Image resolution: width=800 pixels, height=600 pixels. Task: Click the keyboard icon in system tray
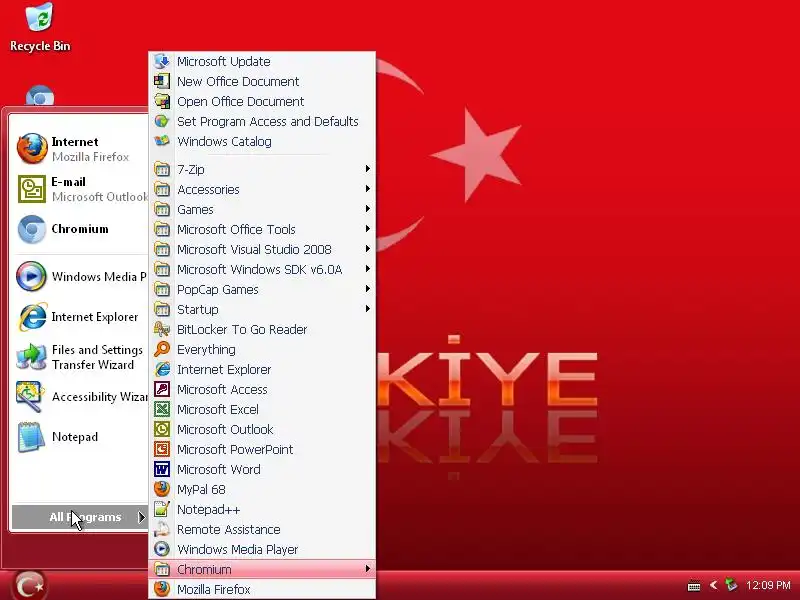click(x=694, y=585)
